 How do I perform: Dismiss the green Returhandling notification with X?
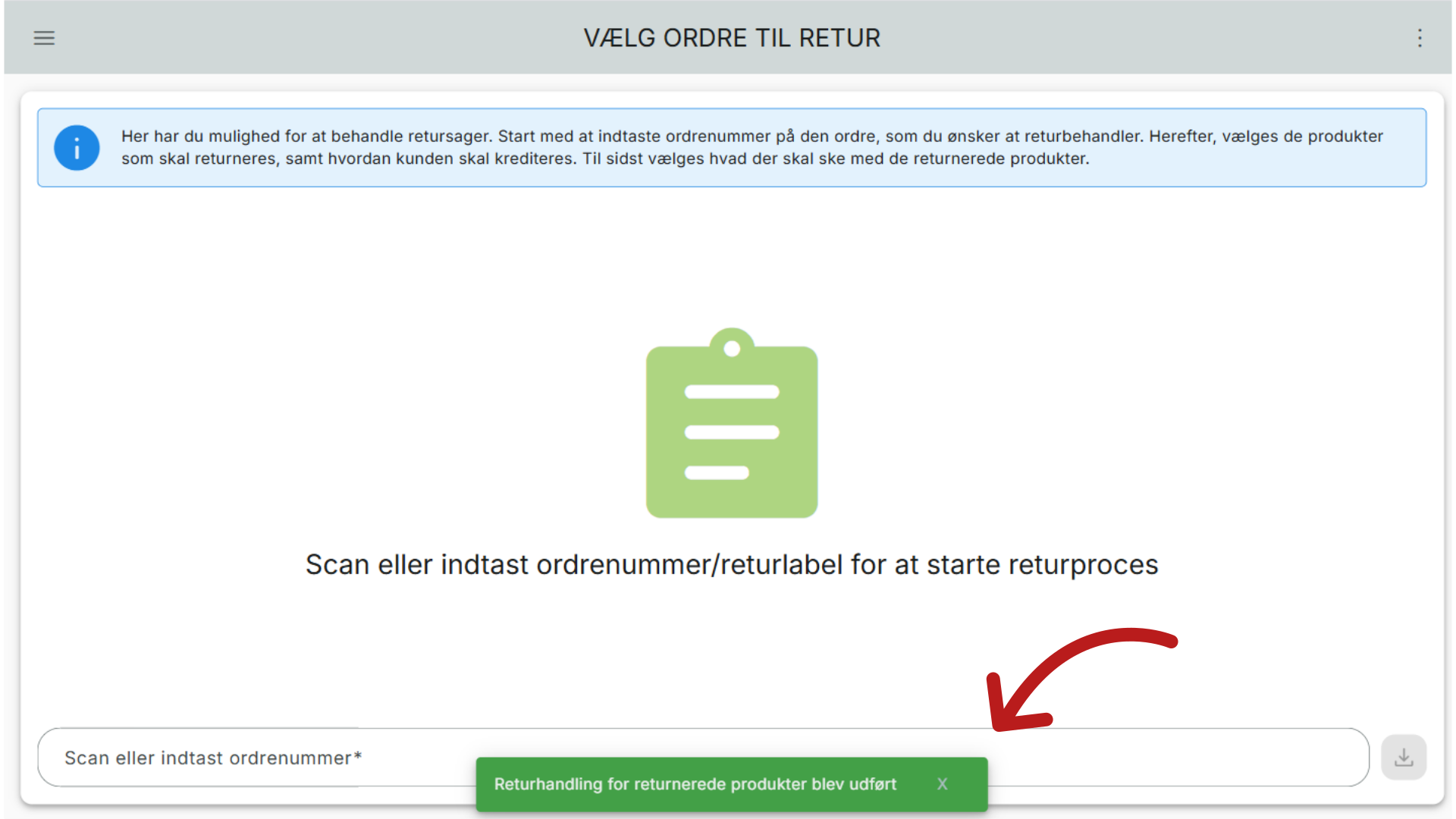pyautogui.click(x=942, y=784)
